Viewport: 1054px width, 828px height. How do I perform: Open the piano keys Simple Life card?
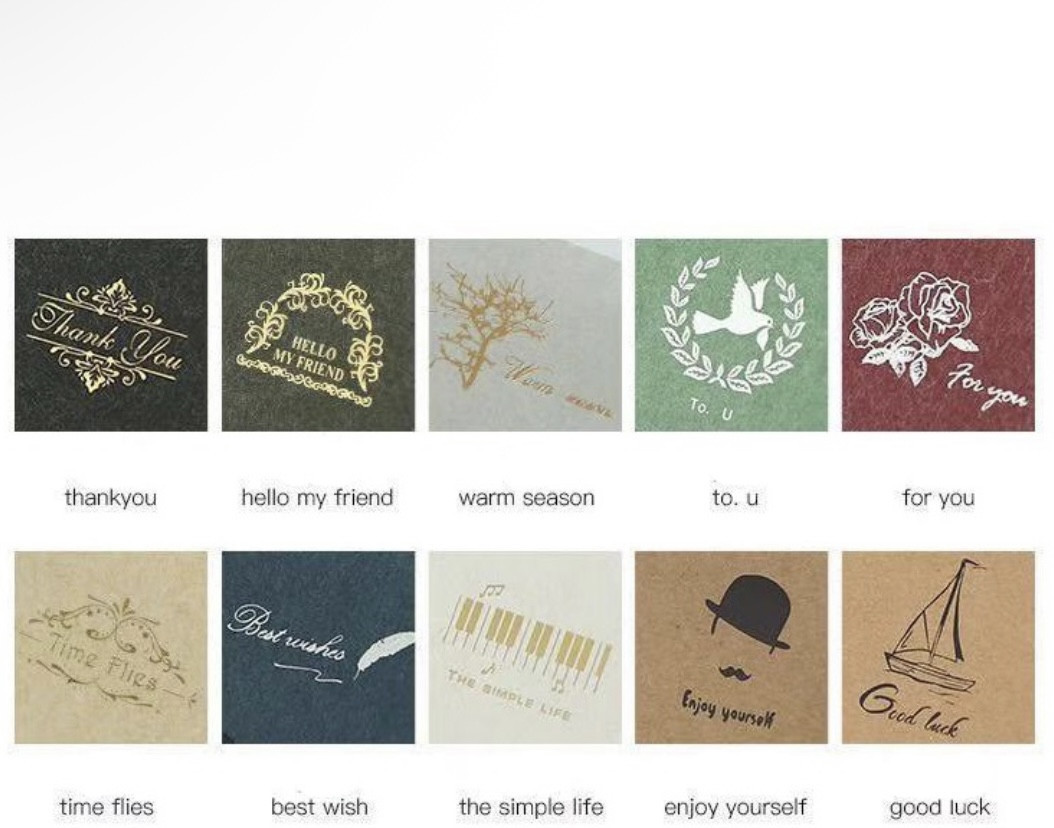point(525,648)
